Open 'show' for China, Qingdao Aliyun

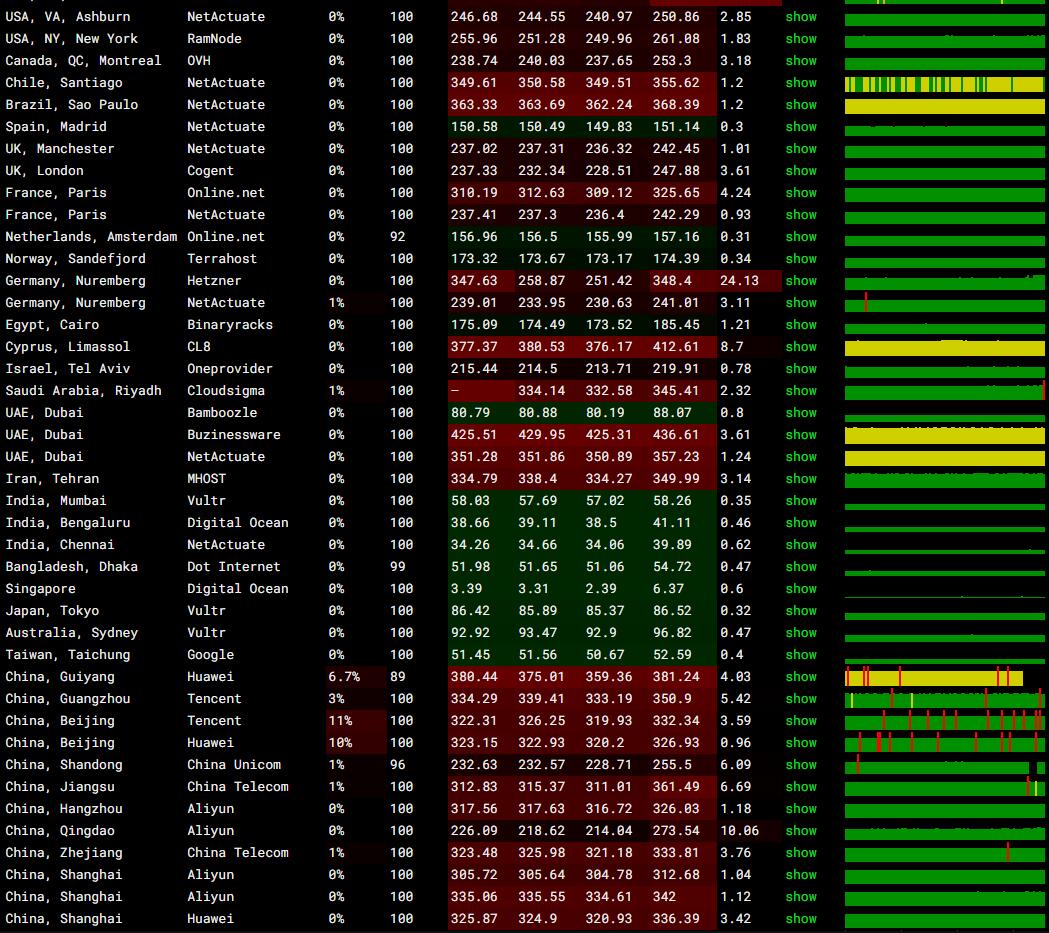(x=801, y=831)
